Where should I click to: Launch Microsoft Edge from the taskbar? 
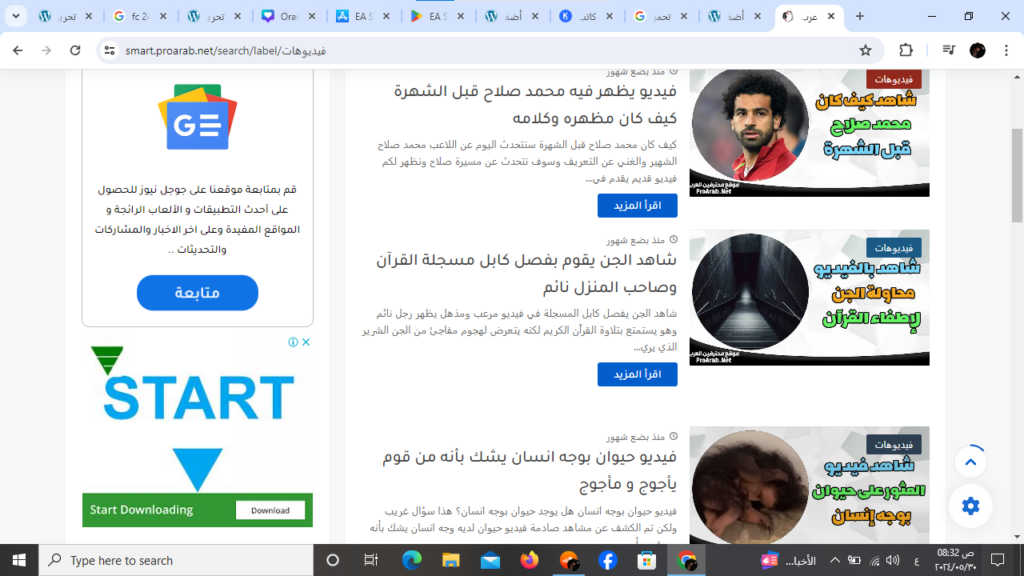[412, 560]
